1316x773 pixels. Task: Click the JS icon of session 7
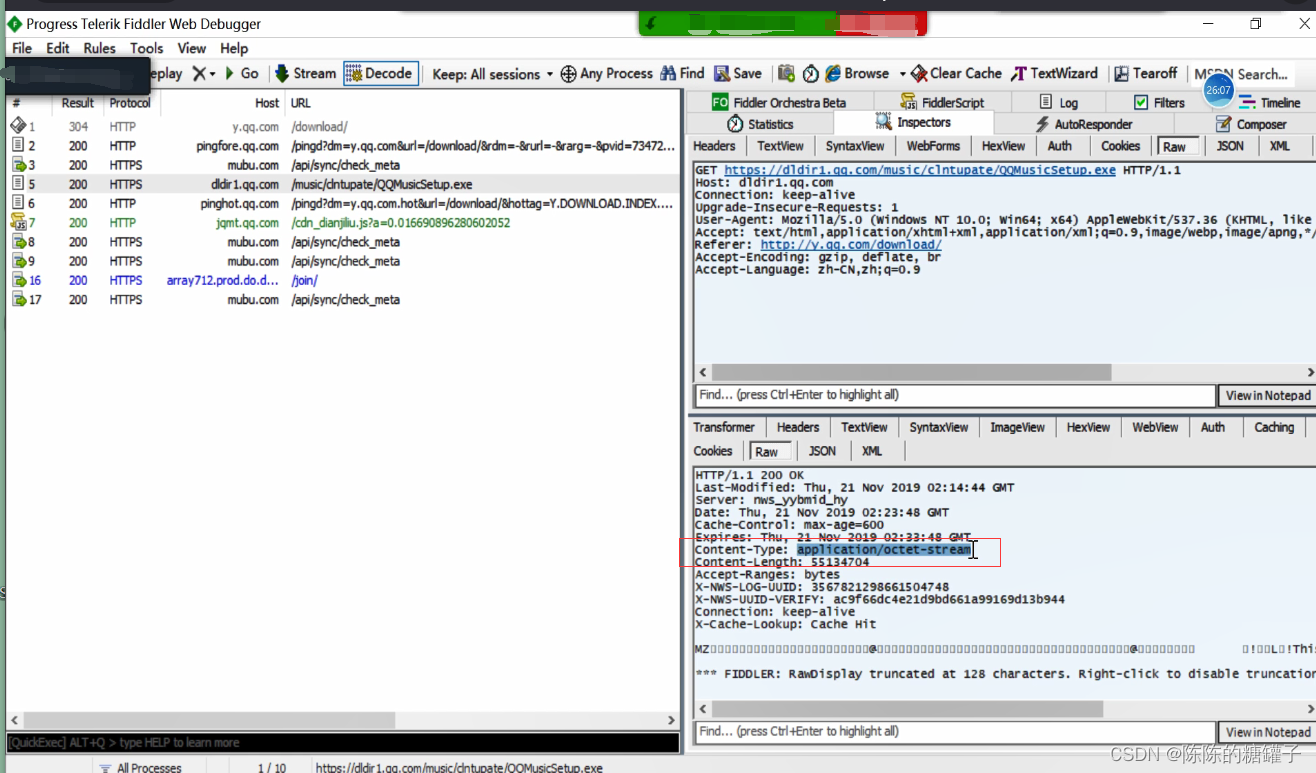click(17, 223)
